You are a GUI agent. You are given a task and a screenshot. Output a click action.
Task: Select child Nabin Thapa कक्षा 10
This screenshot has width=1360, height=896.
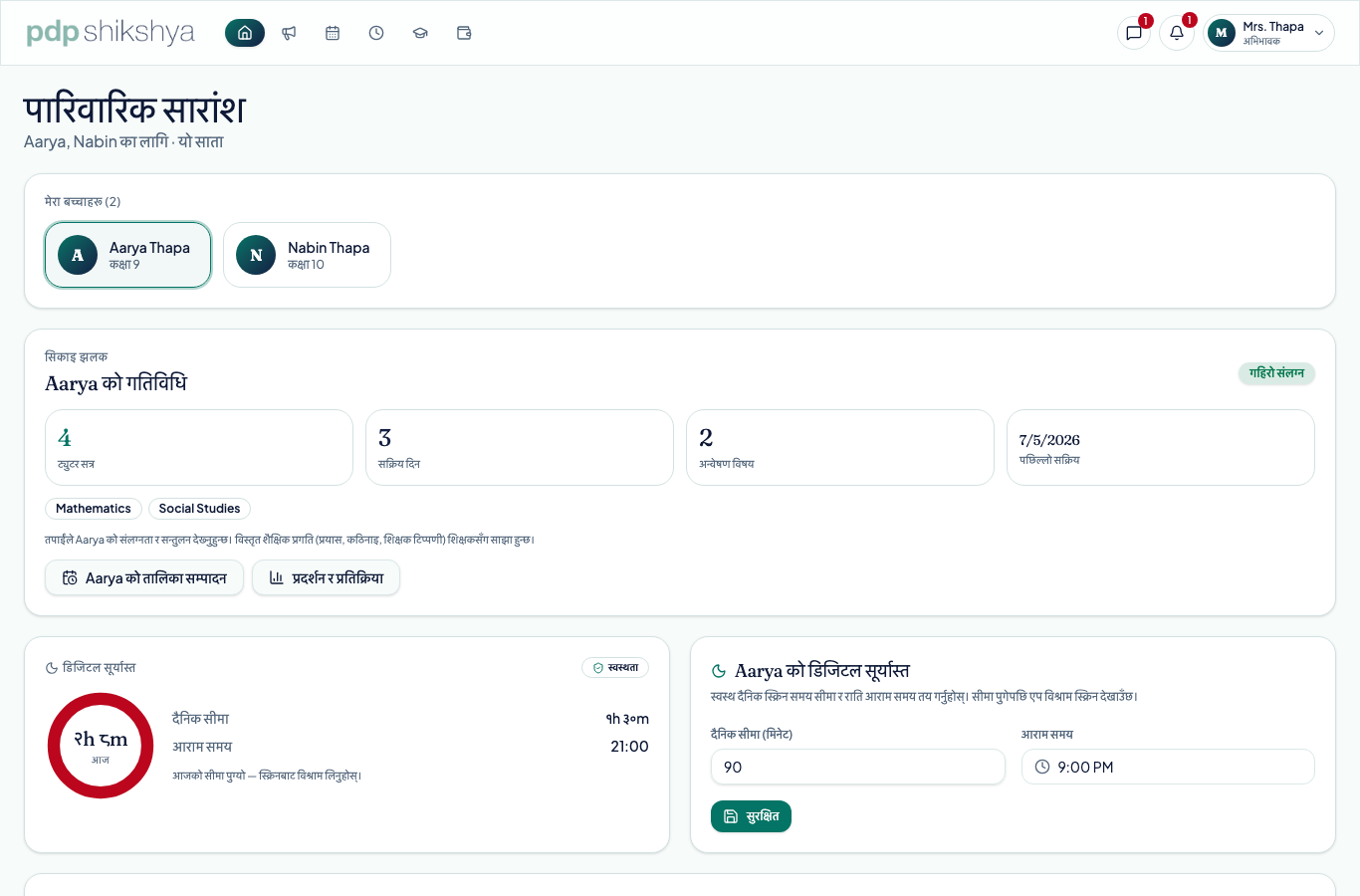point(307,255)
